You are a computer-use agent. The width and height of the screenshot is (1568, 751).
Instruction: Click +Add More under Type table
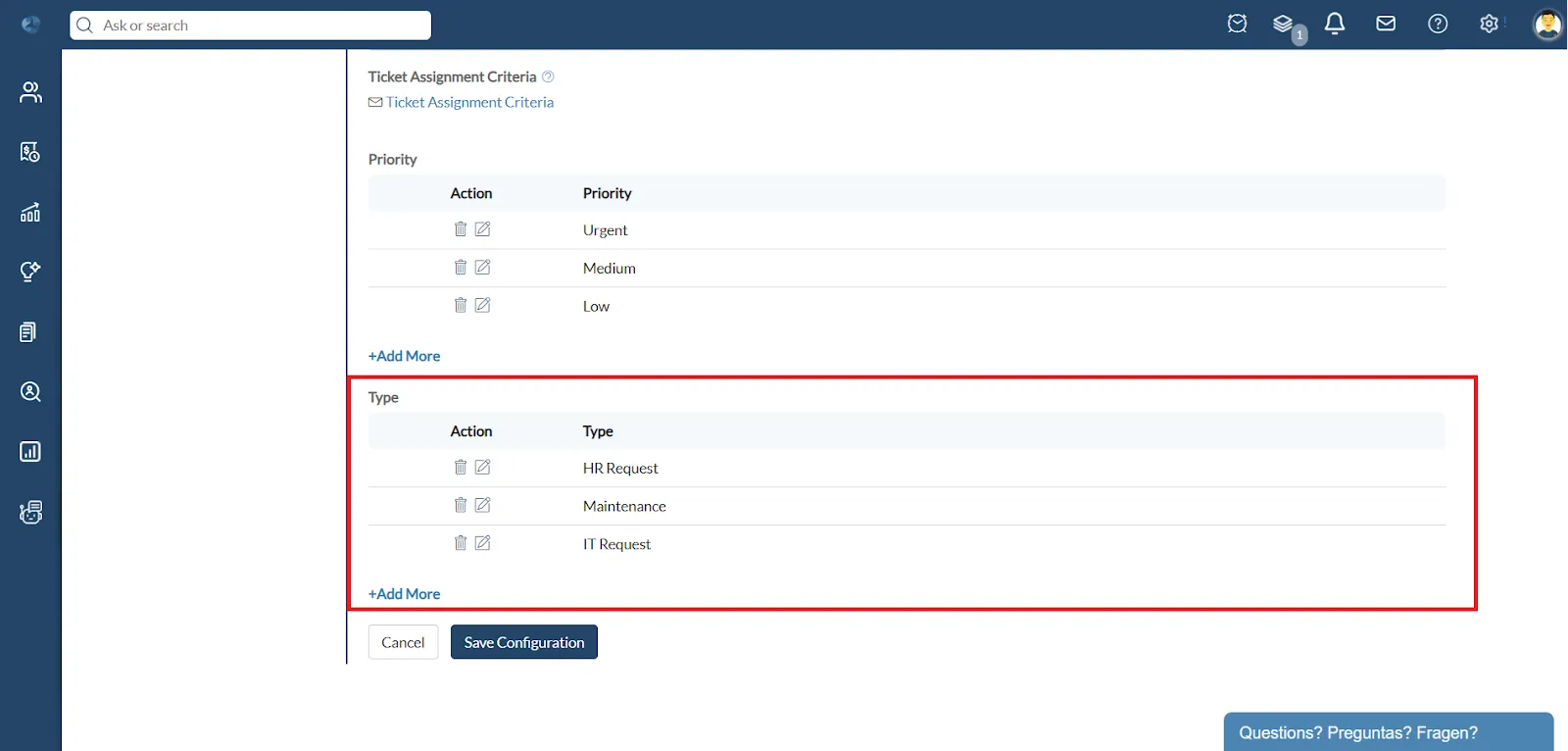pos(404,594)
